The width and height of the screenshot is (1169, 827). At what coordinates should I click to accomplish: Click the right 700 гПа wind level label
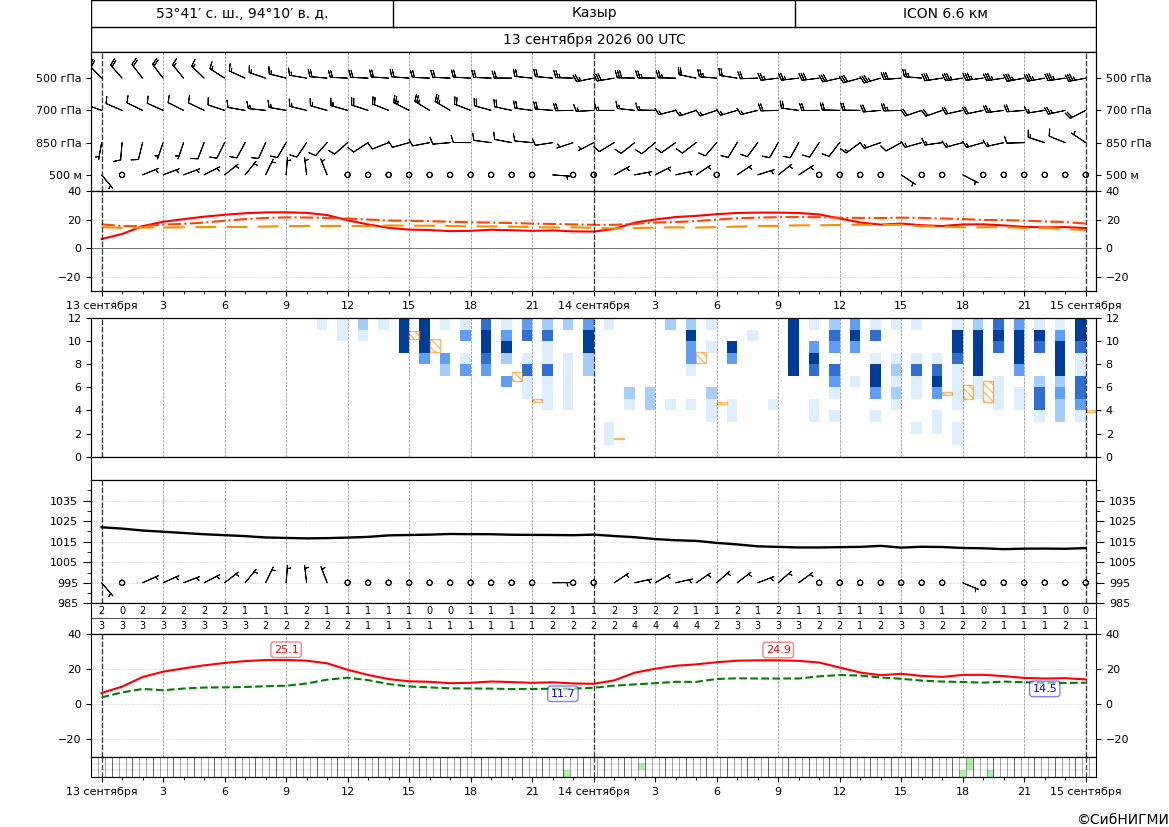pyautogui.click(x=1128, y=110)
